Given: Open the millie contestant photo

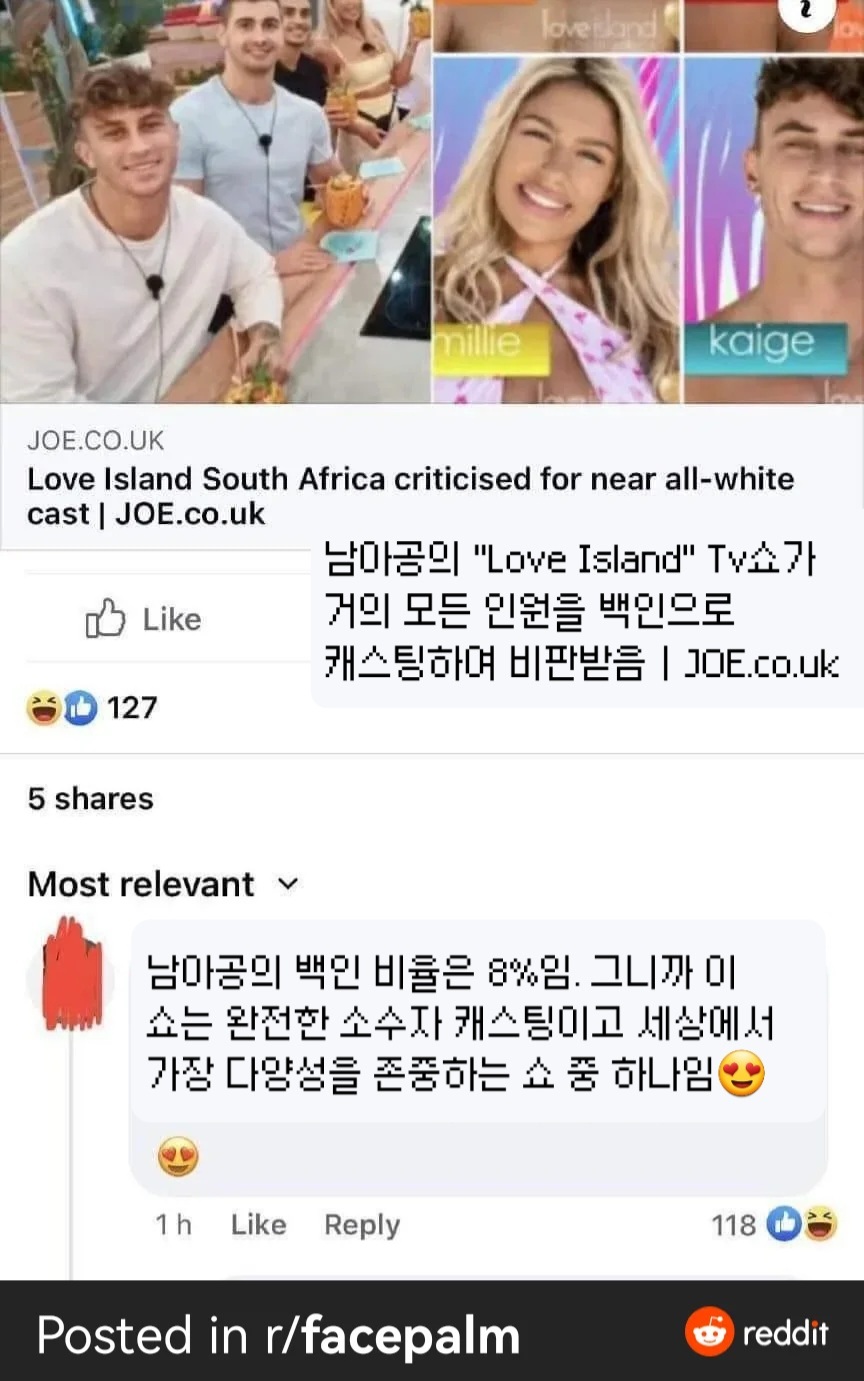Looking at the screenshot, I should [555, 228].
